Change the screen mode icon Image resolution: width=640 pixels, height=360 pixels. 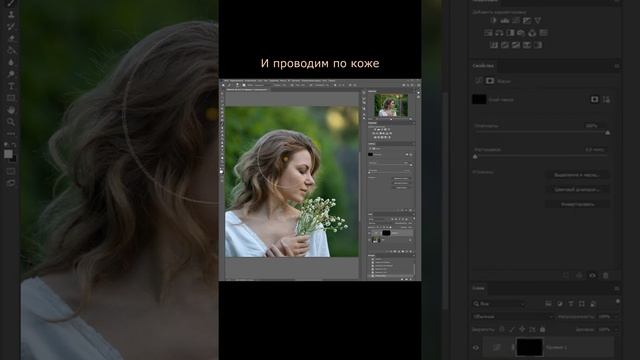[11, 183]
